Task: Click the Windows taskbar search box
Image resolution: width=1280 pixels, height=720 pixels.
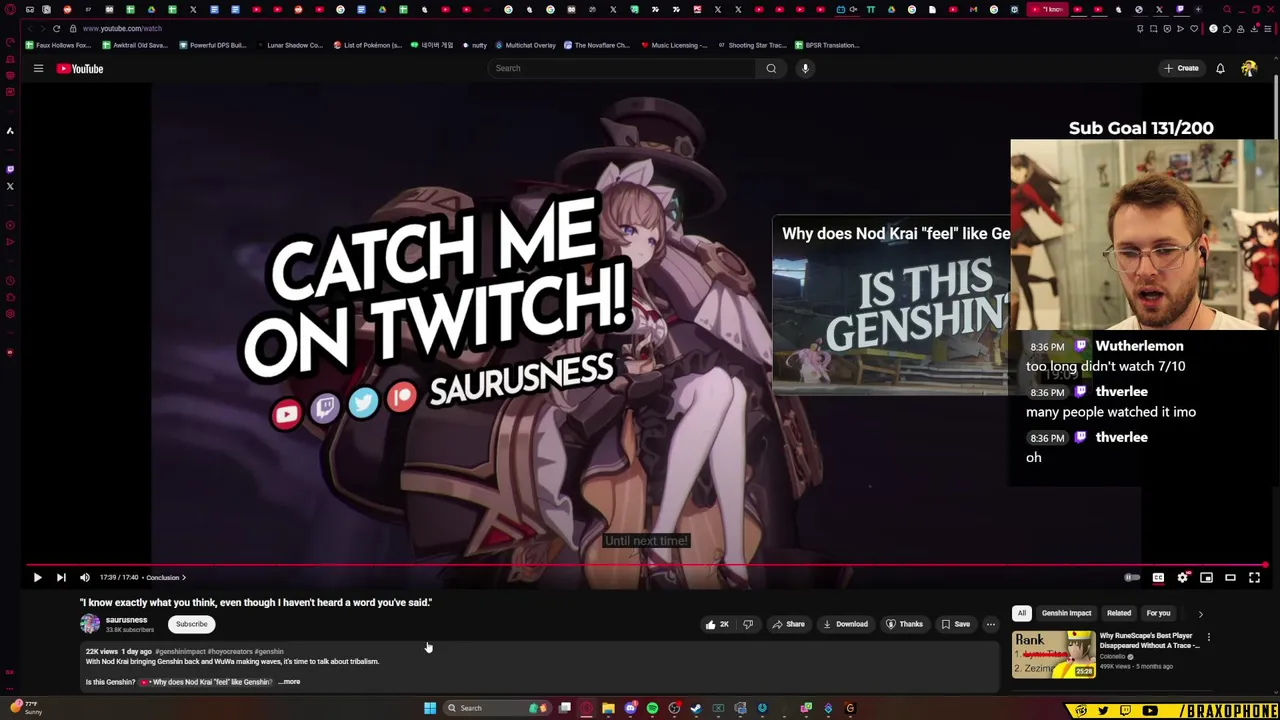Action: [x=496, y=708]
